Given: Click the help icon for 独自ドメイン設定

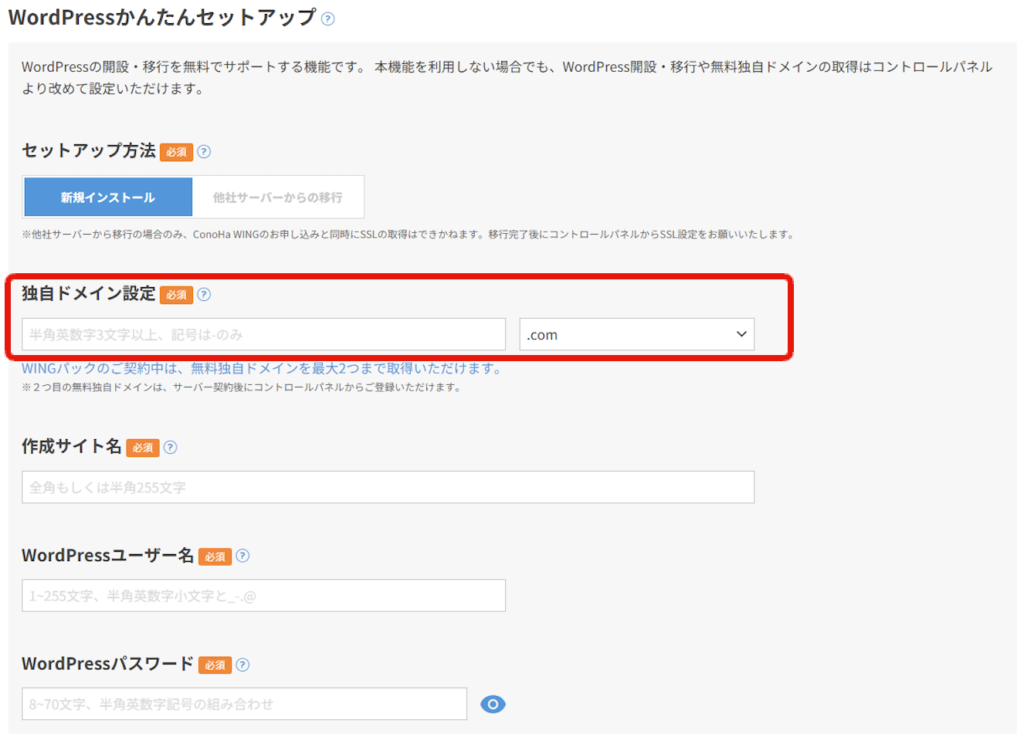Looking at the screenshot, I should 204,295.
